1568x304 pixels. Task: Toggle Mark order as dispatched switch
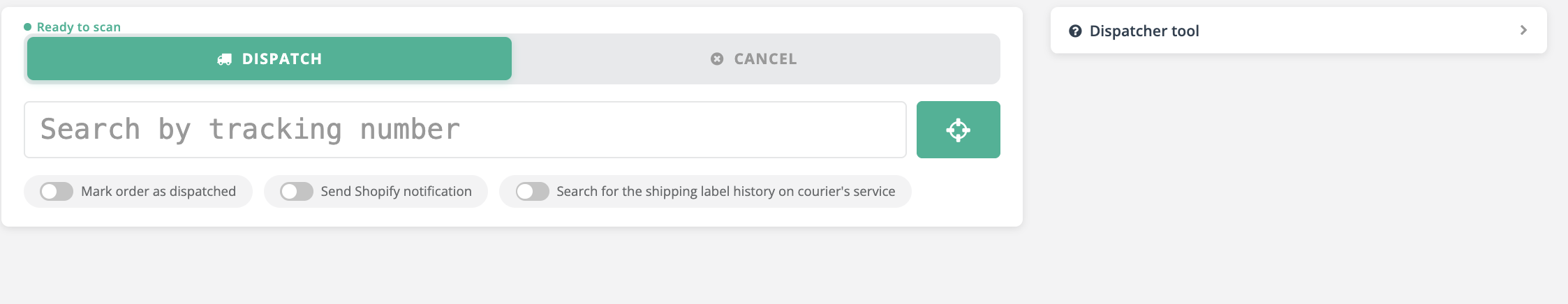pyautogui.click(x=57, y=192)
